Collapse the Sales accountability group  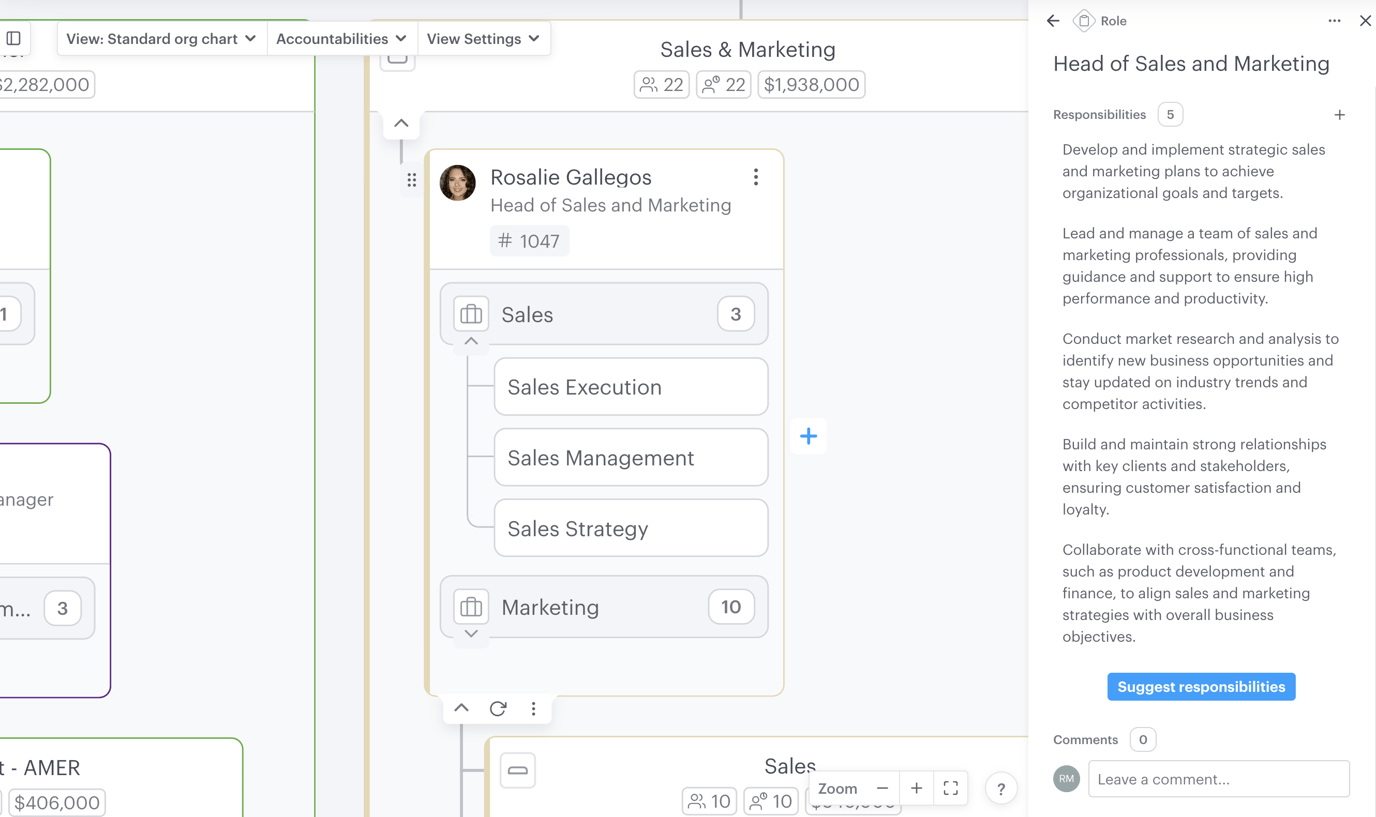471,342
